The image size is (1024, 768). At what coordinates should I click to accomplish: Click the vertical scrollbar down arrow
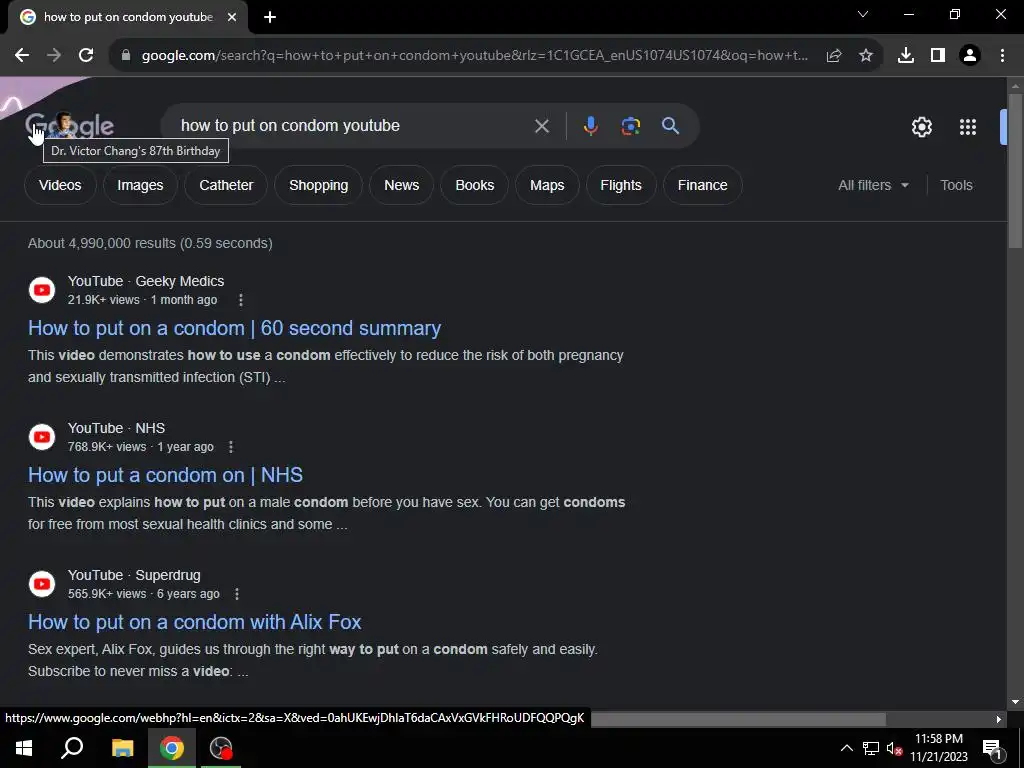pyautogui.click(x=1015, y=702)
